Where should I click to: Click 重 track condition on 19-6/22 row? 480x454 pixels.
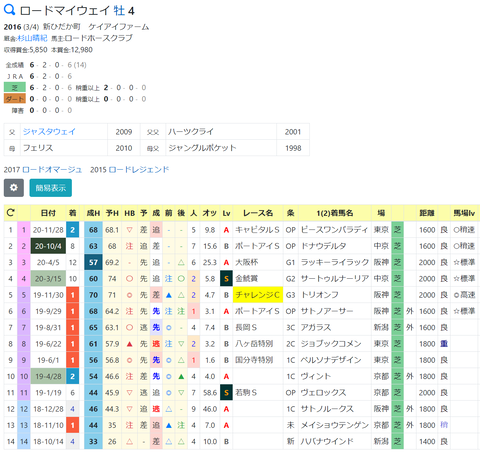pyautogui.click(x=444, y=344)
